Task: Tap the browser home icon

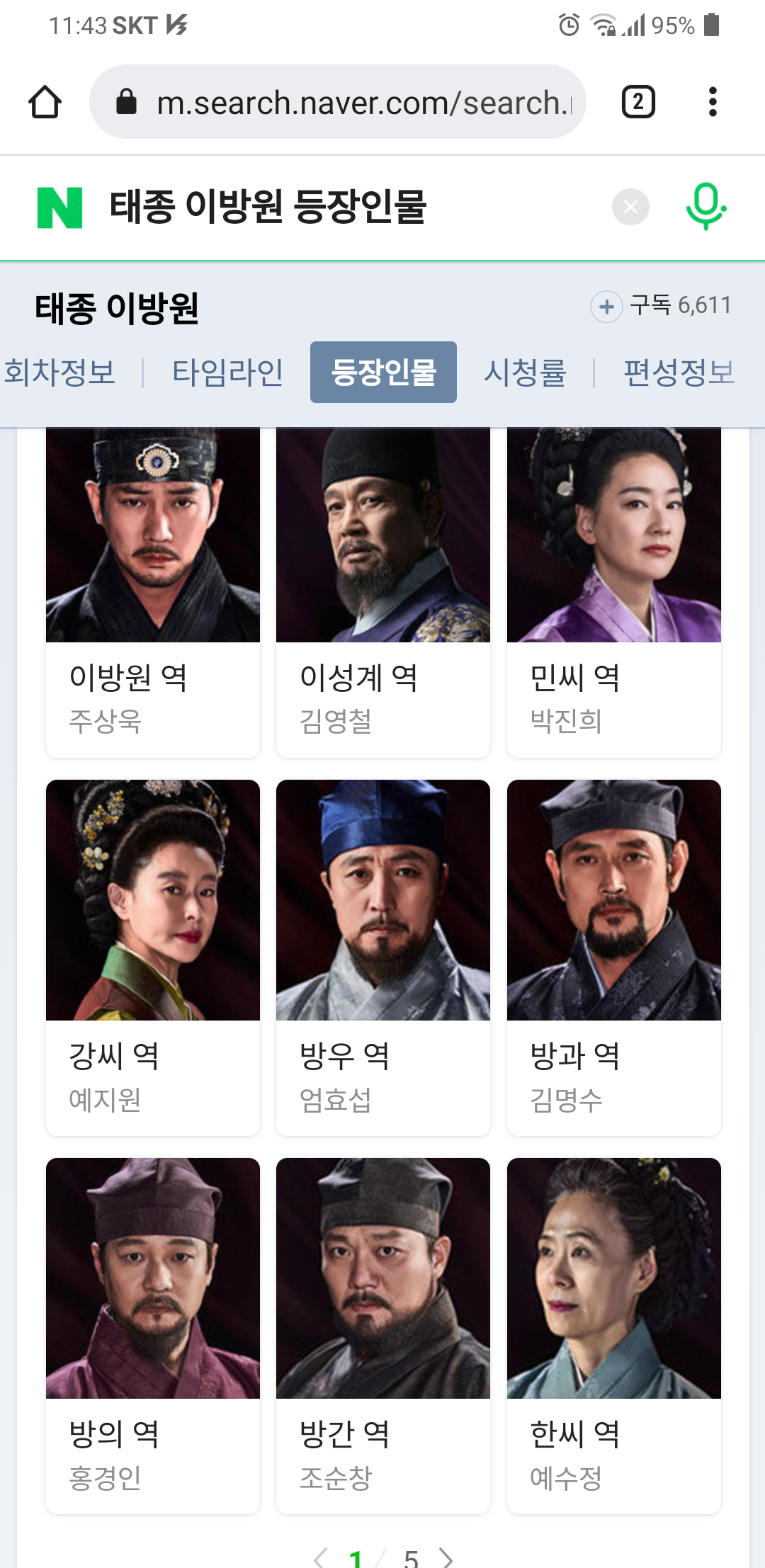Action: tap(45, 102)
